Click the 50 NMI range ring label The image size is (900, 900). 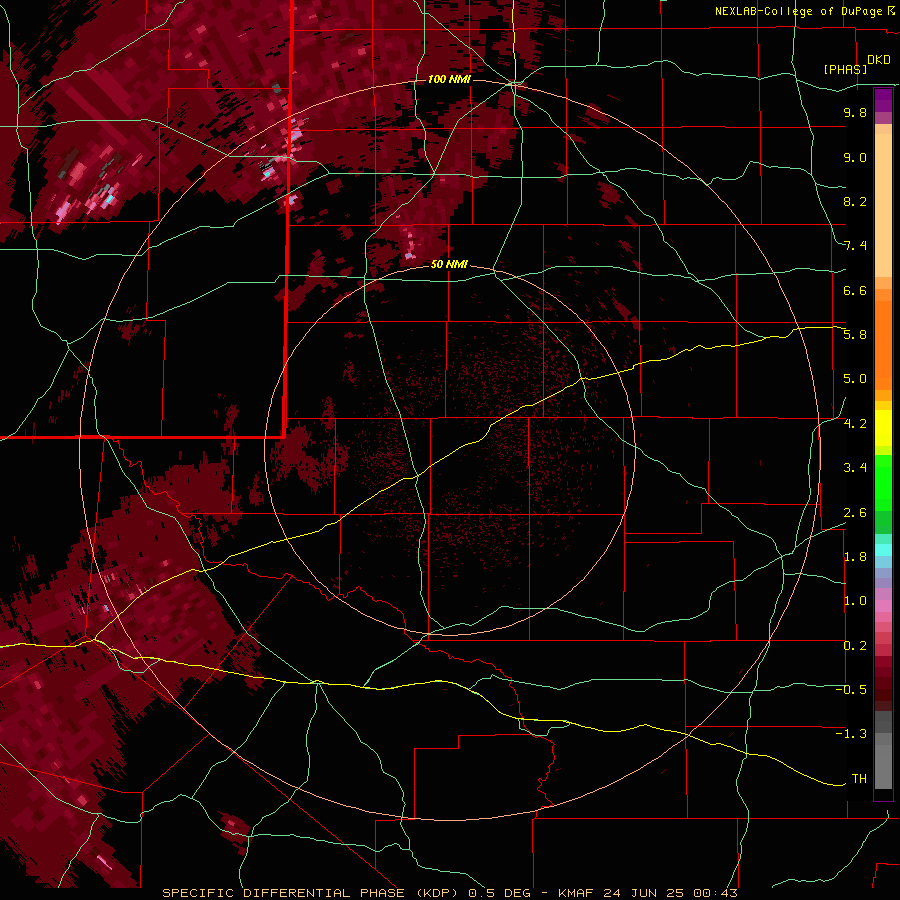click(449, 264)
